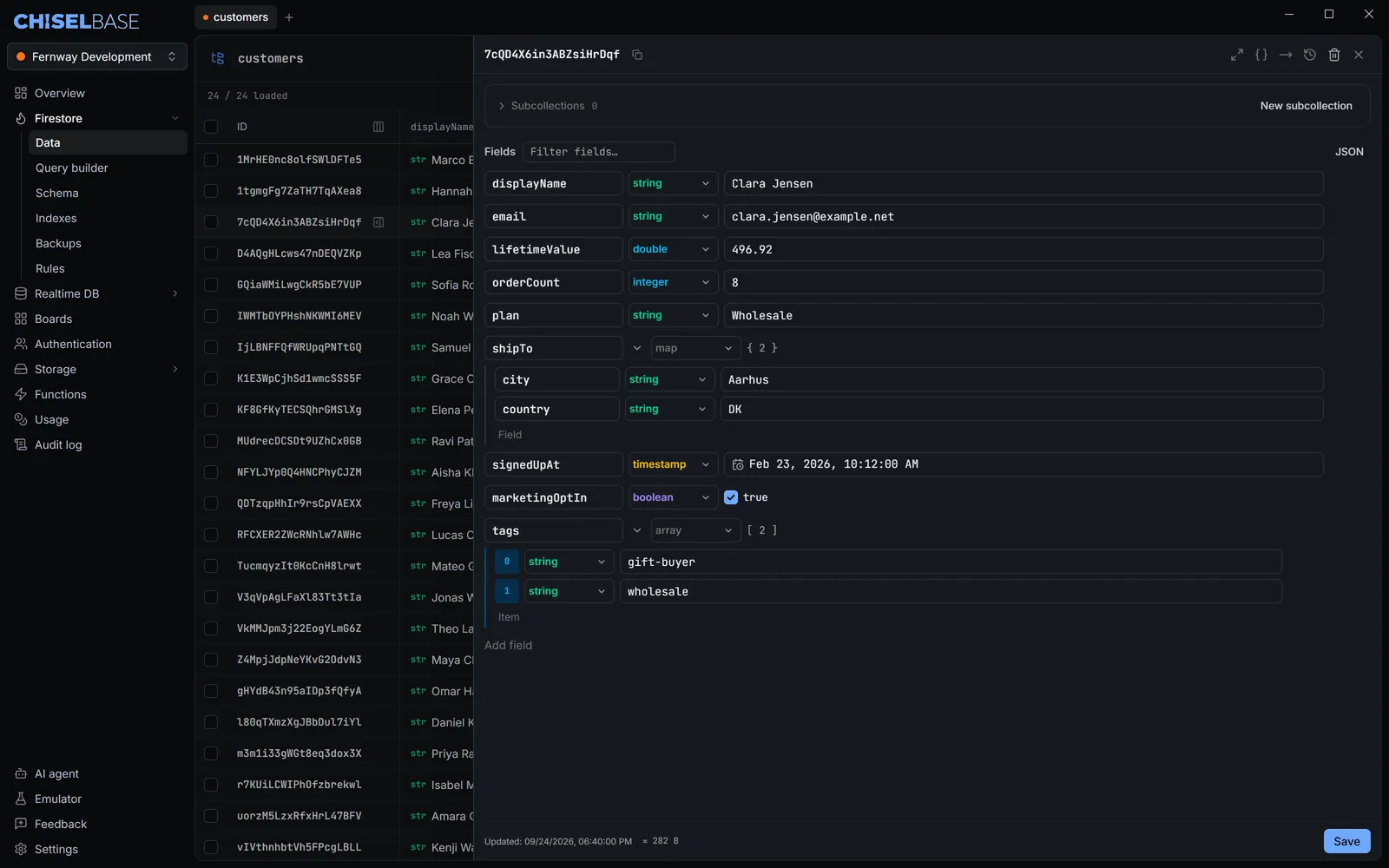1389x868 pixels.
Task: Click the column settings icon beside ID
Action: 379,127
